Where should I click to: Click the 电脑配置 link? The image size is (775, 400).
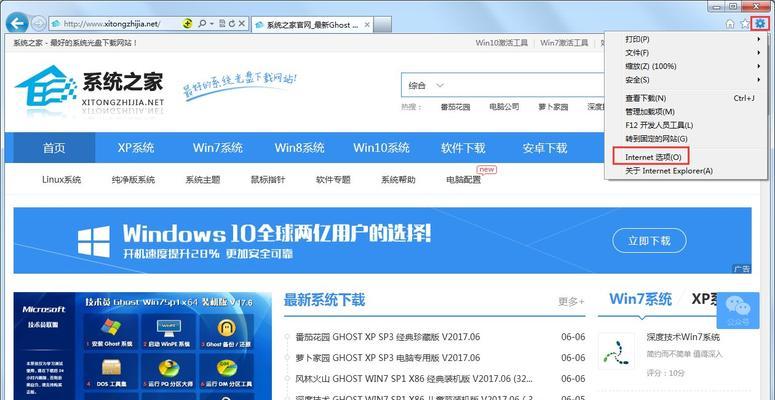(464, 180)
